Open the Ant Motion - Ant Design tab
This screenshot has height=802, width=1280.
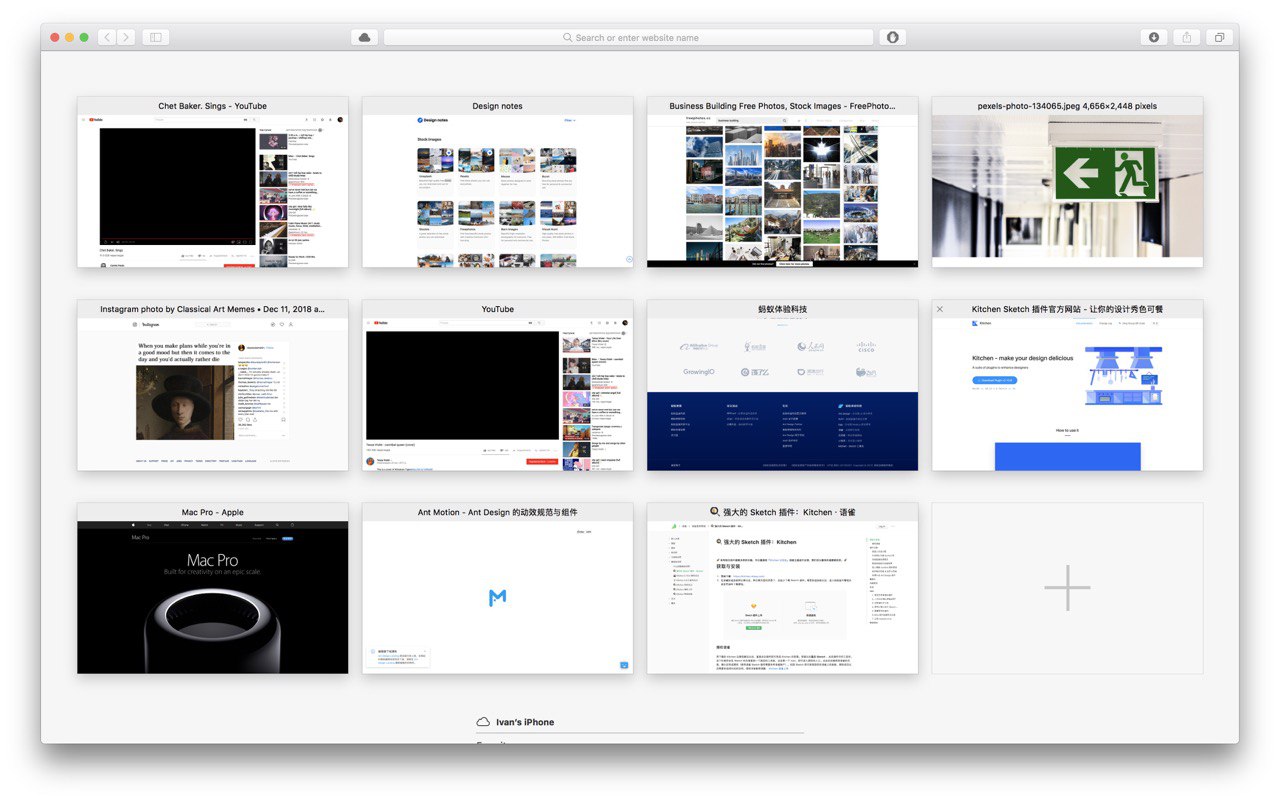click(x=497, y=588)
